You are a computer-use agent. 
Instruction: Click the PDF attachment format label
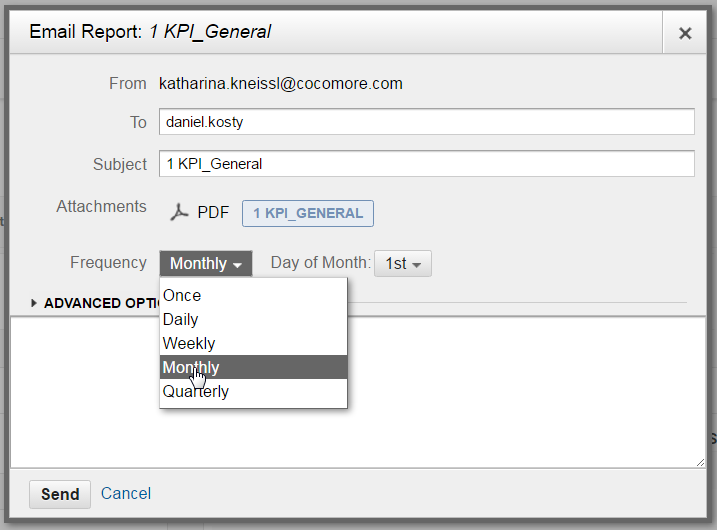pyautogui.click(x=213, y=213)
